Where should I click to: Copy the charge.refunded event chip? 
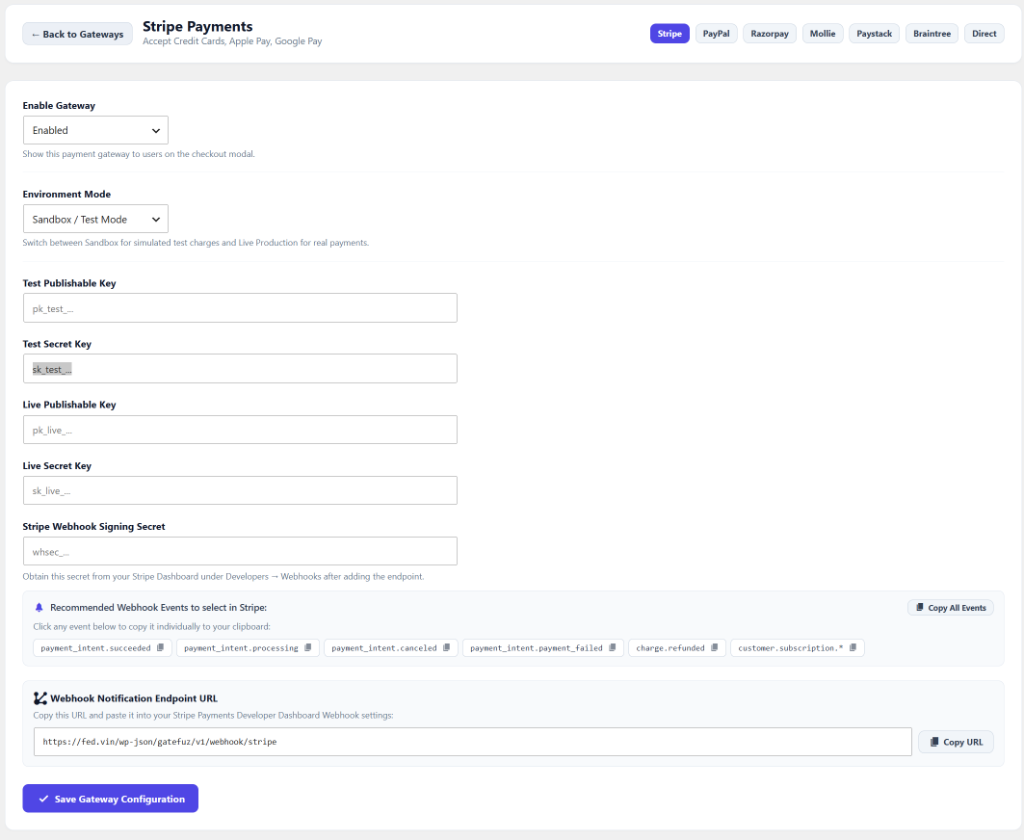[x=677, y=648]
